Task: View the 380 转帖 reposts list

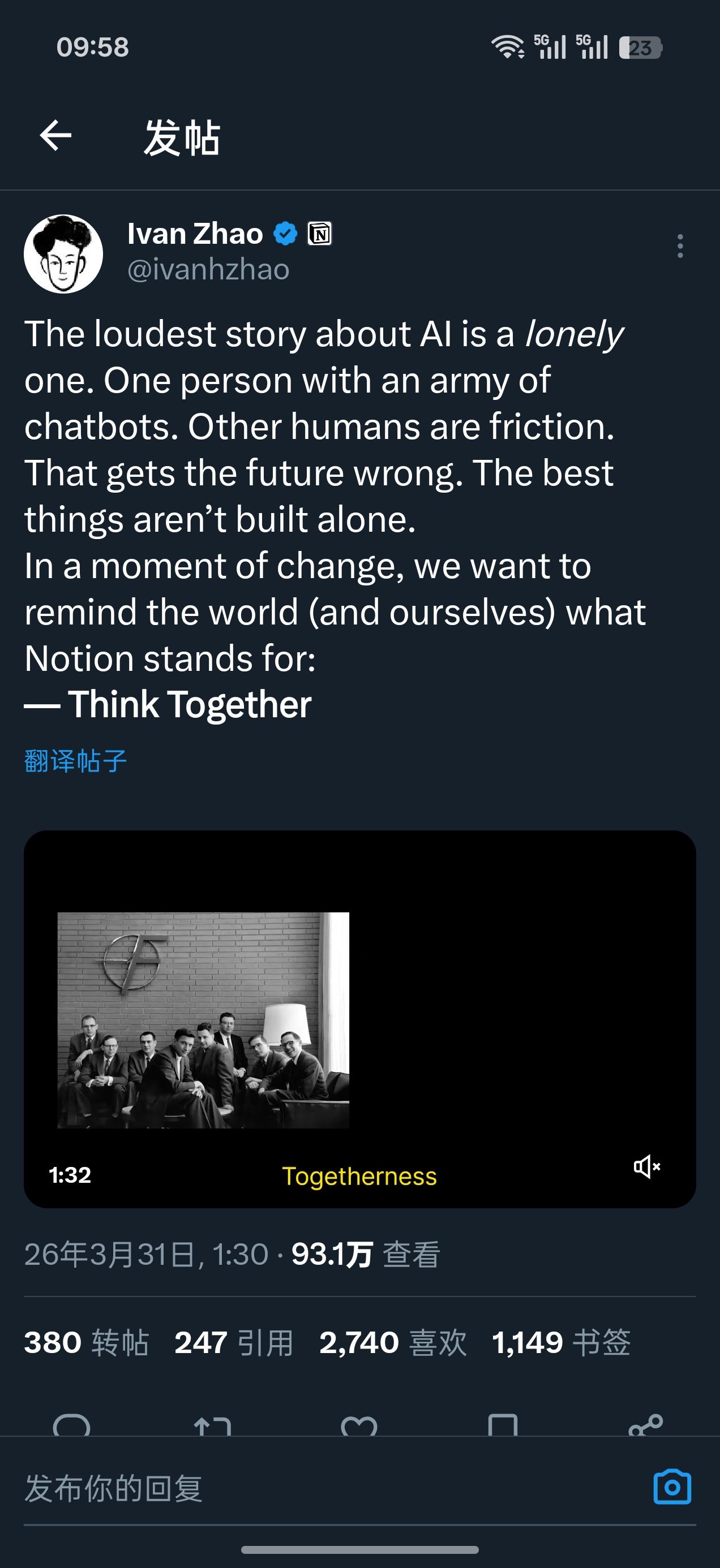Action: 87,1343
